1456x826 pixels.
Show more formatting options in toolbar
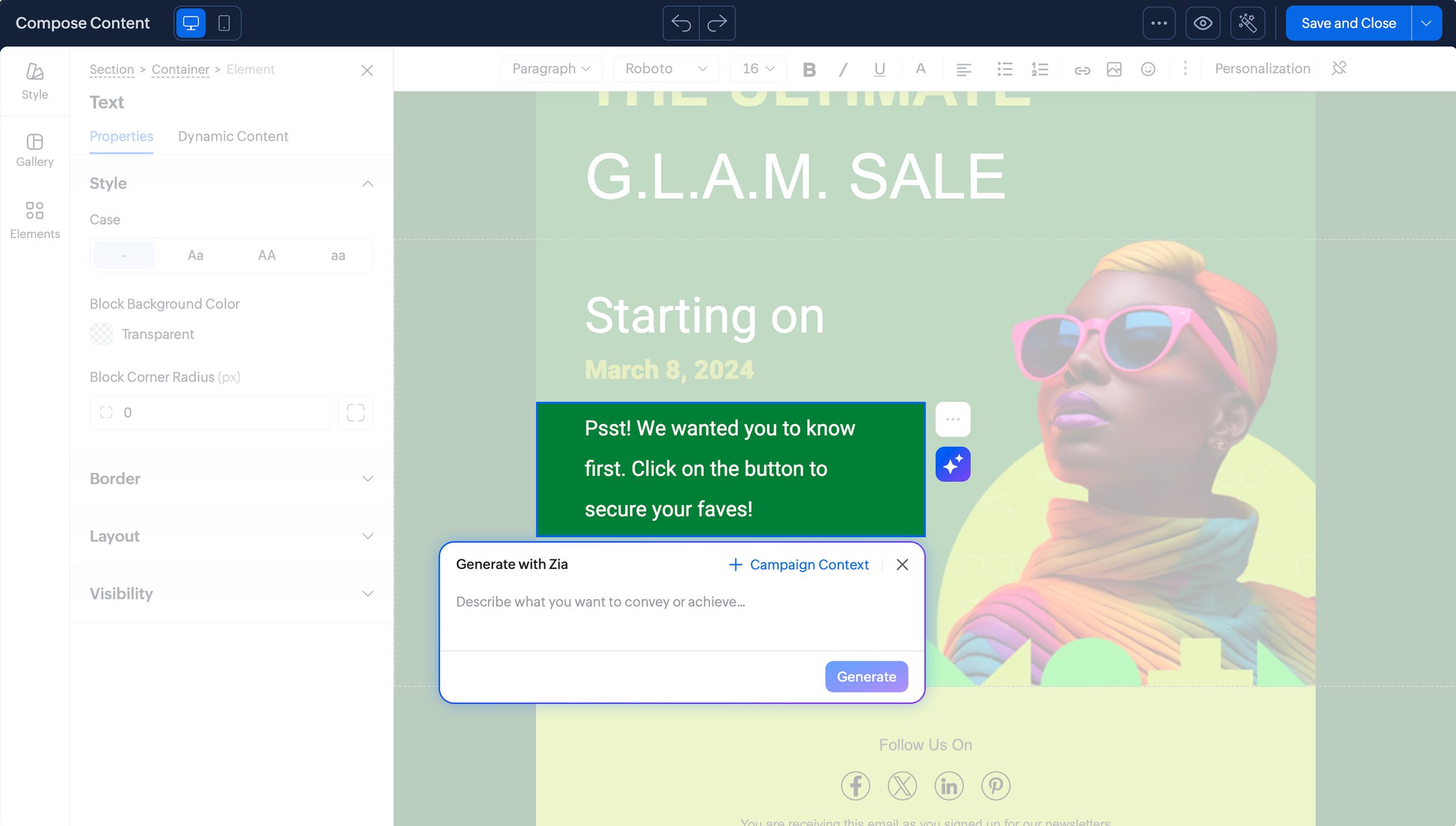tap(1185, 68)
